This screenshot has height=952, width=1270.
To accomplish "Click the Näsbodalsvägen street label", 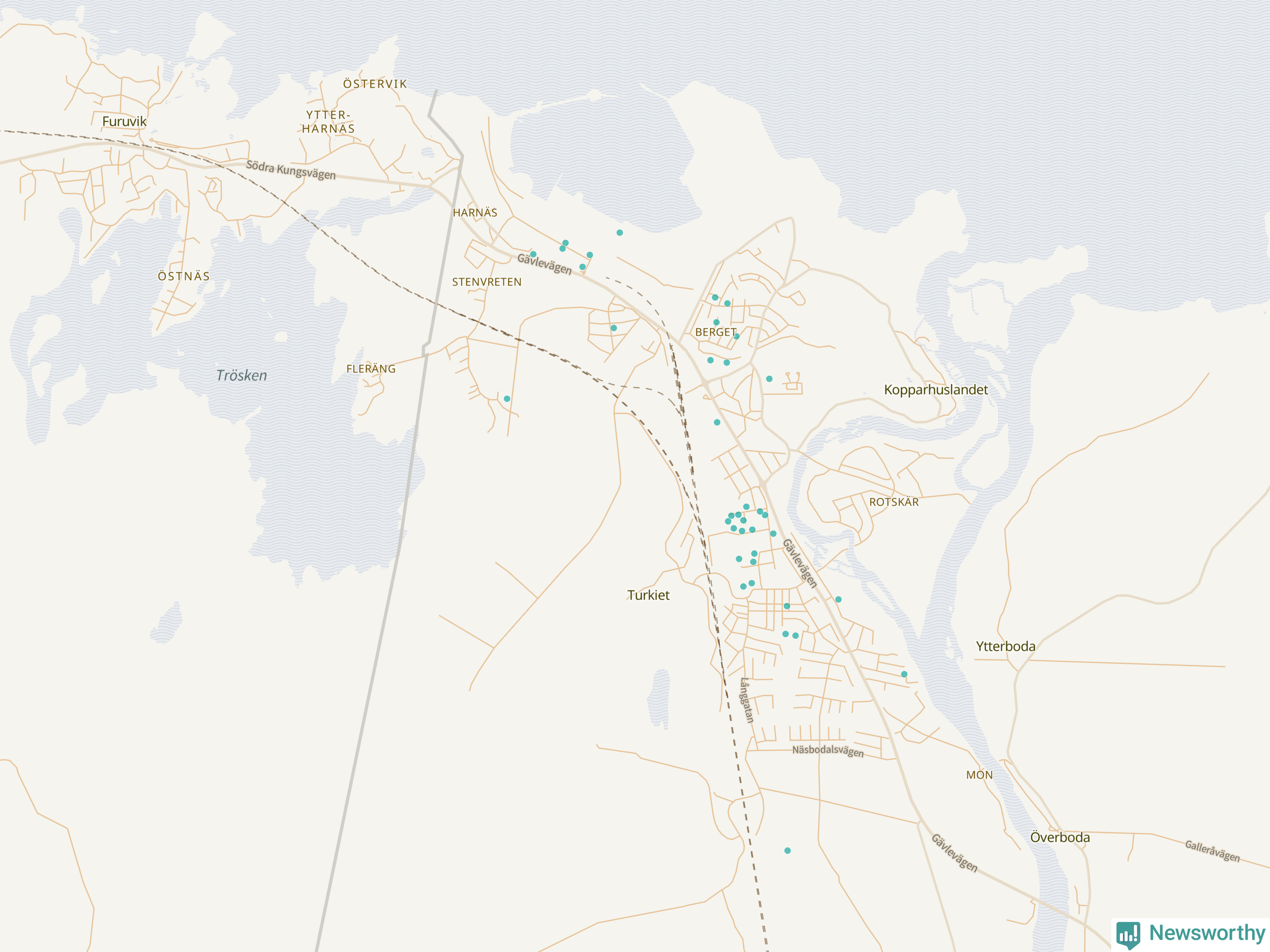I will (x=827, y=751).
